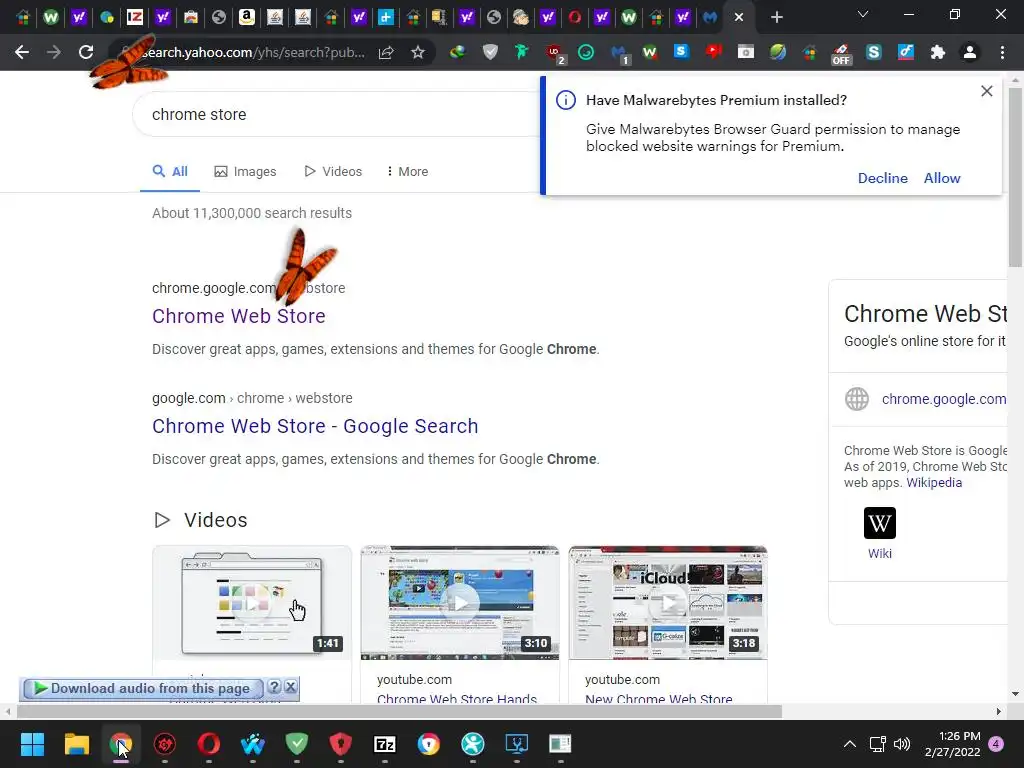Share this page from the address bar

click(x=386, y=52)
